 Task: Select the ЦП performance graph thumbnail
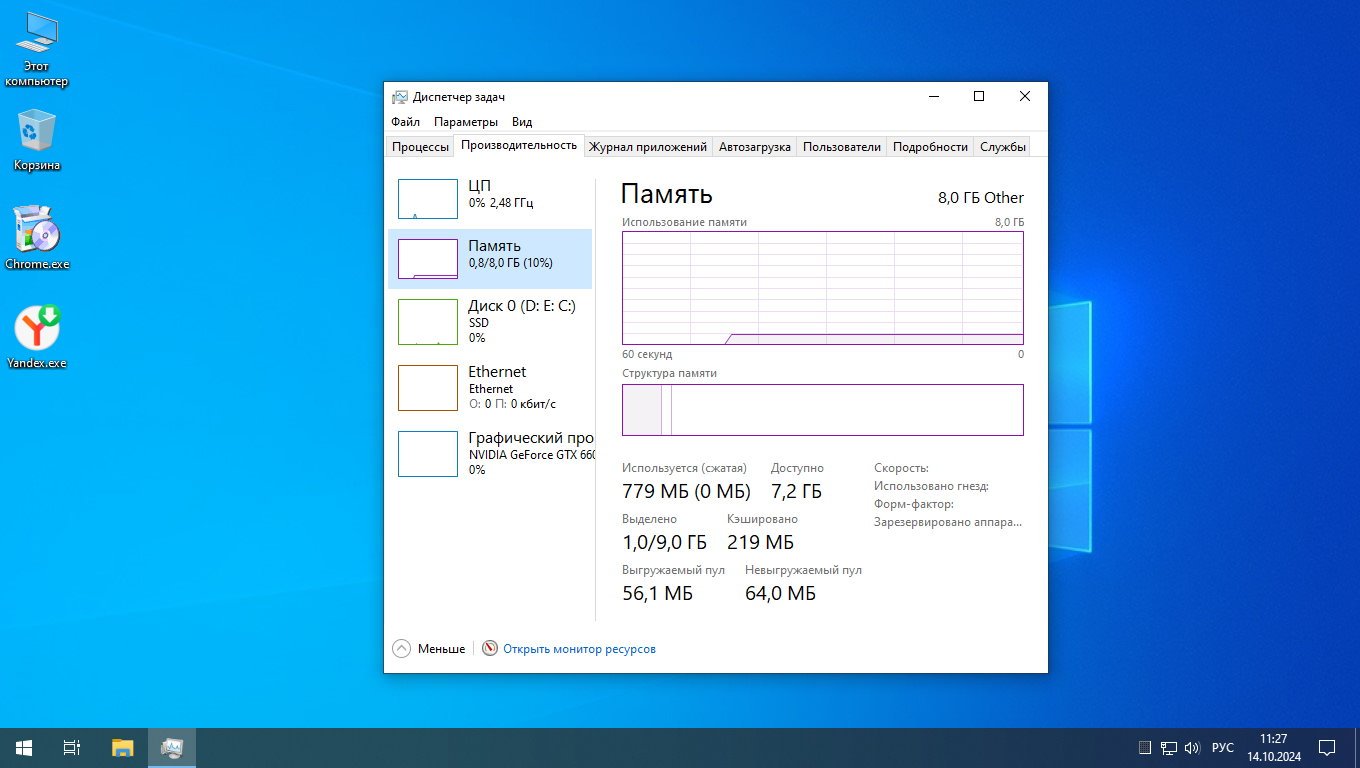[x=427, y=199]
